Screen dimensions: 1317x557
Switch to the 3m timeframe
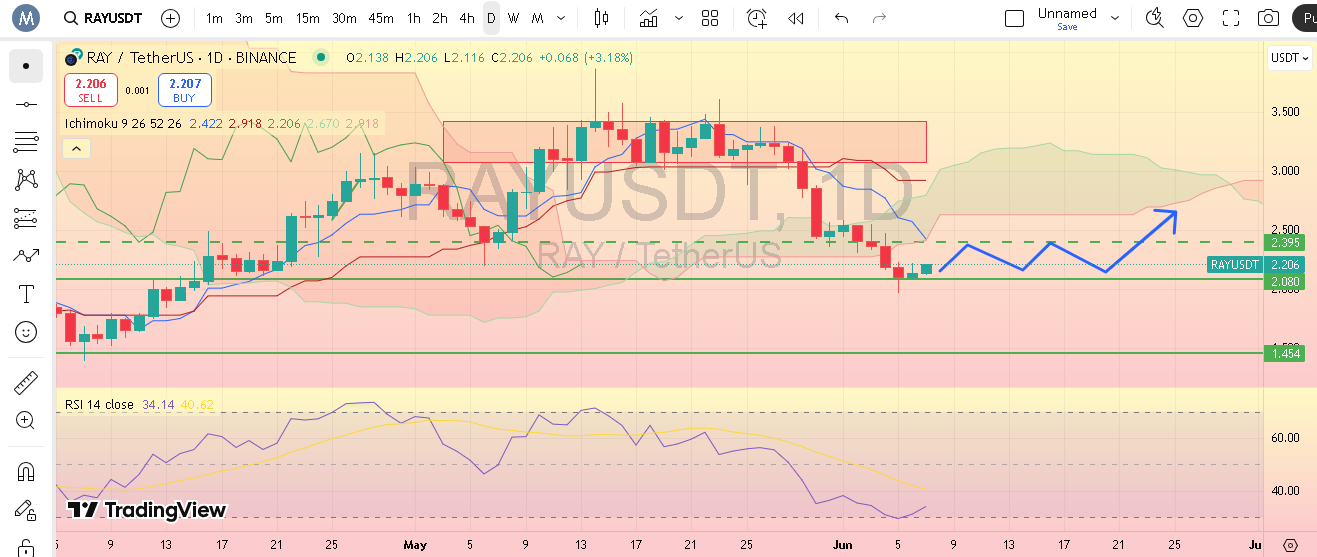pyautogui.click(x=244, y=18)
